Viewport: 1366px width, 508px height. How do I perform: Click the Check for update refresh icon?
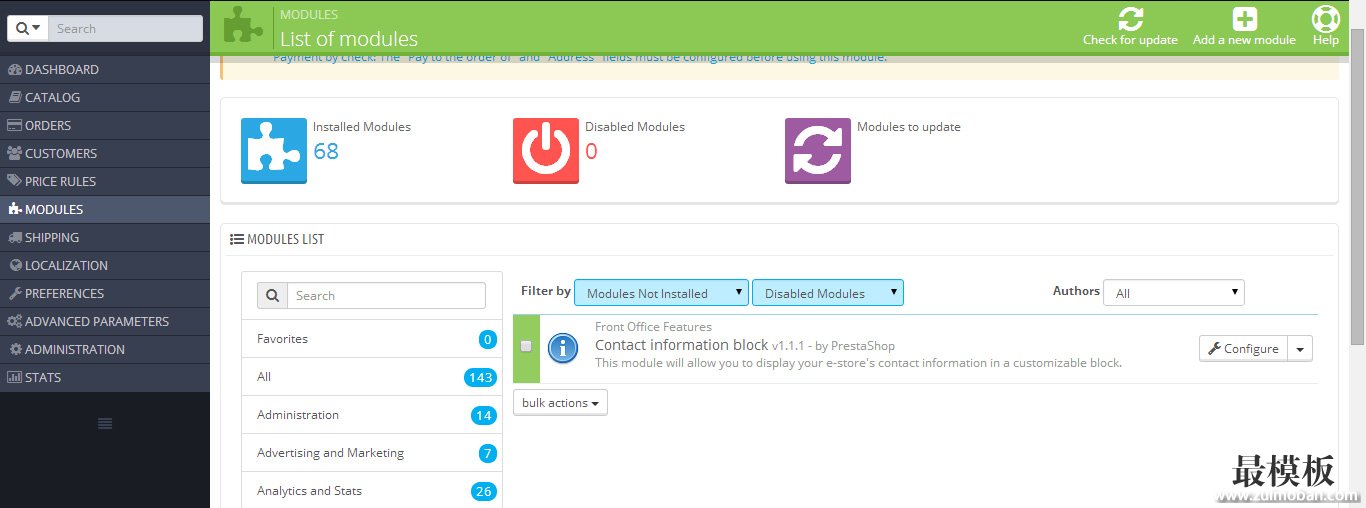[x=1130, y=18]
